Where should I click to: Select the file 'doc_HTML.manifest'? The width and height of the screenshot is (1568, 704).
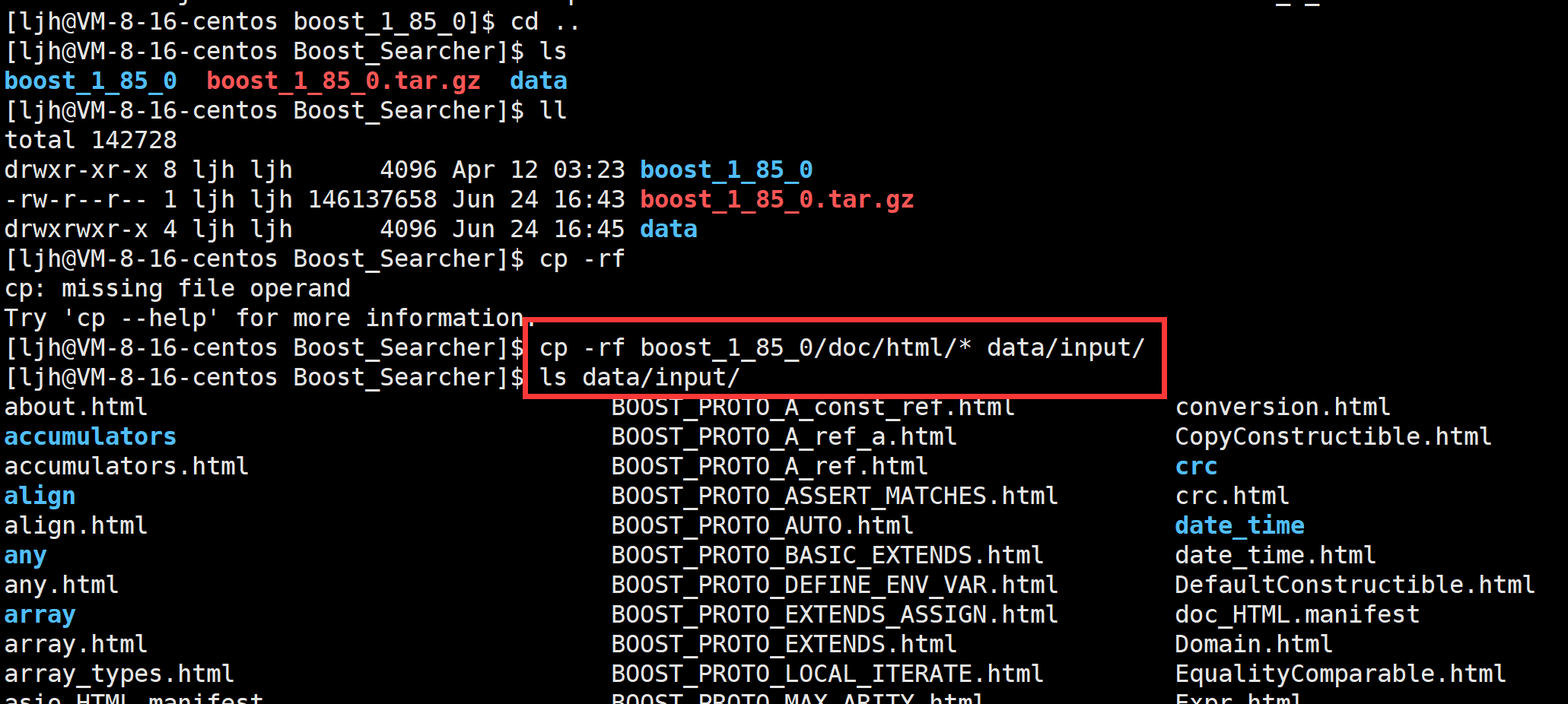(x=1298, y=614)
